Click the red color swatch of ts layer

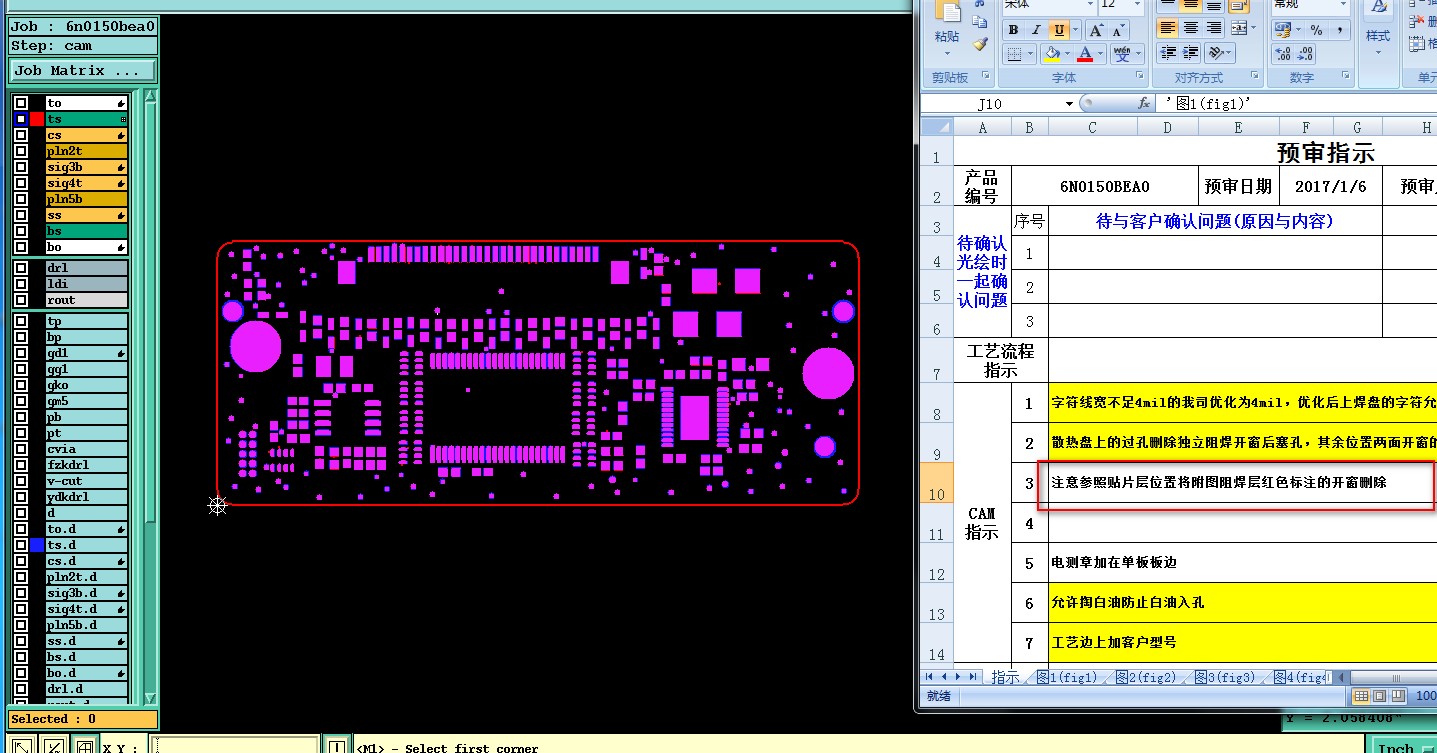coord(37,119)
